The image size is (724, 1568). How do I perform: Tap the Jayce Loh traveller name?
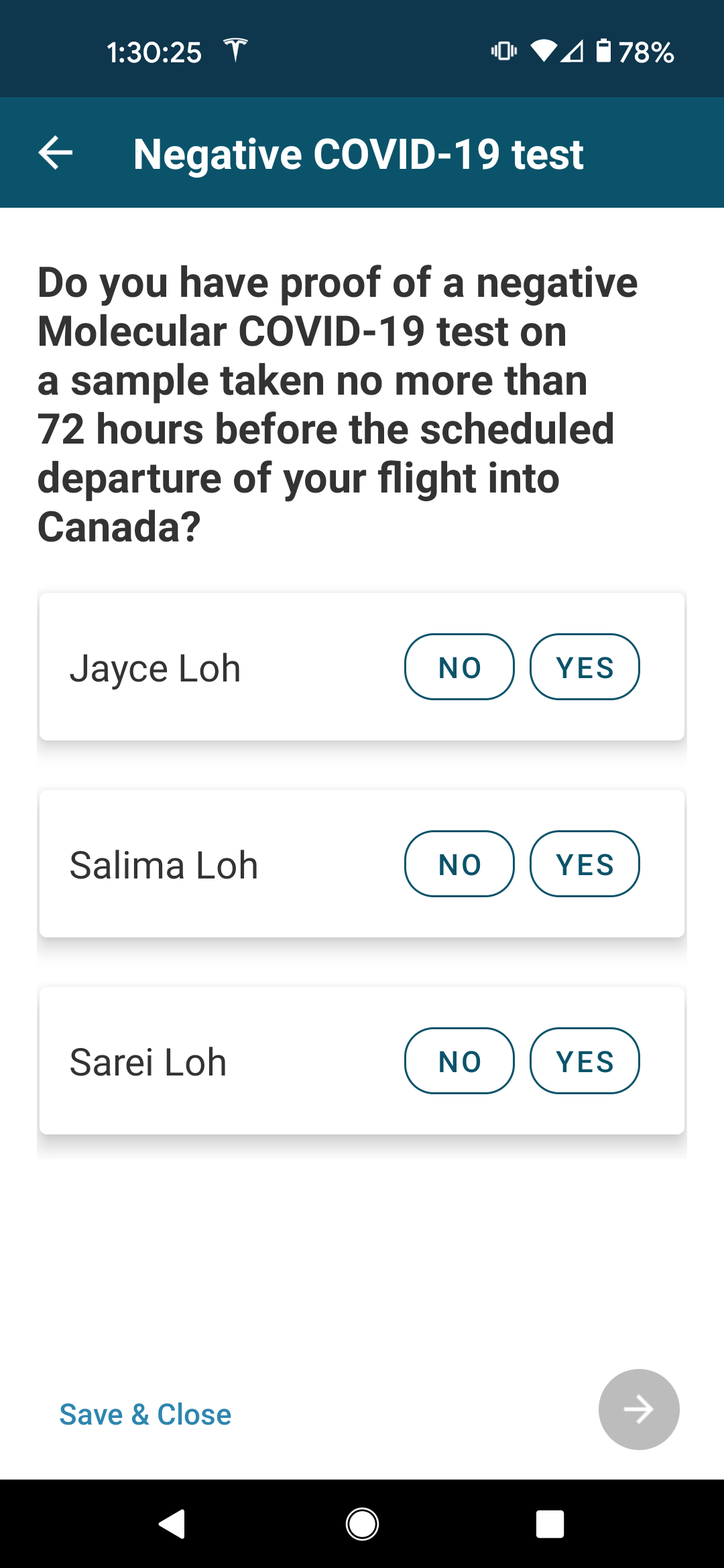pyautogui.click(x=155, y=669)
